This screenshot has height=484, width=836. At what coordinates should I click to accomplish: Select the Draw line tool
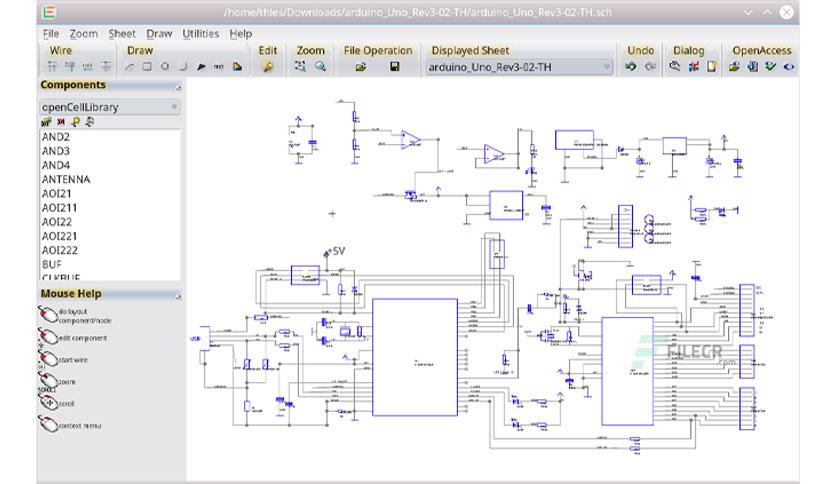tap(129, 67)
